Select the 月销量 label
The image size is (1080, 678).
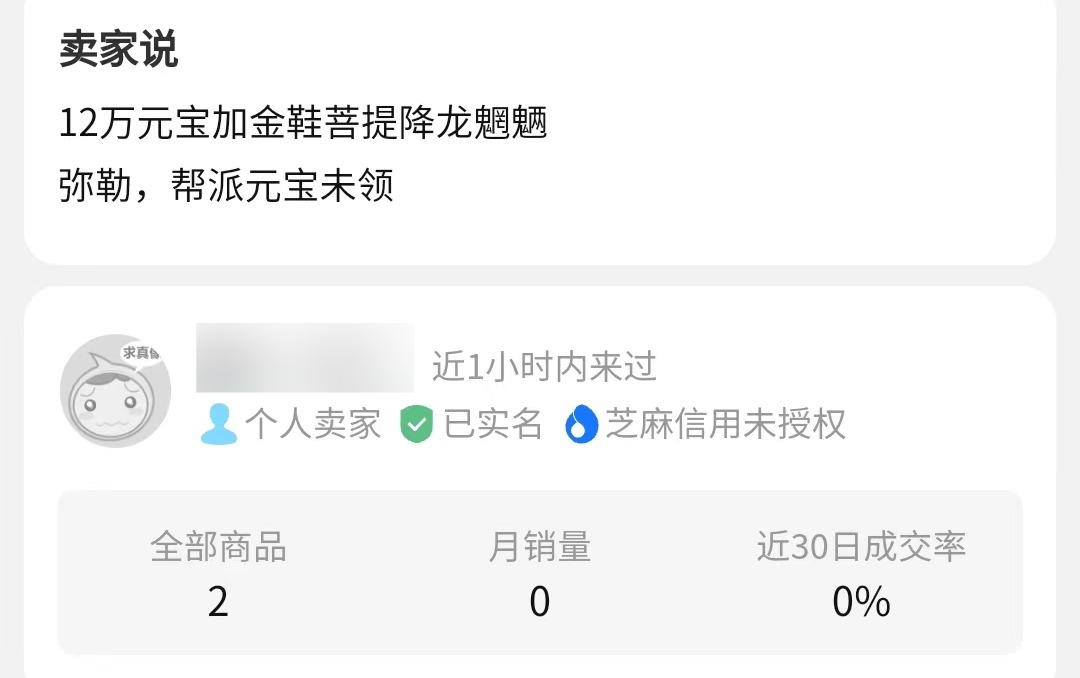coord(540,547)
